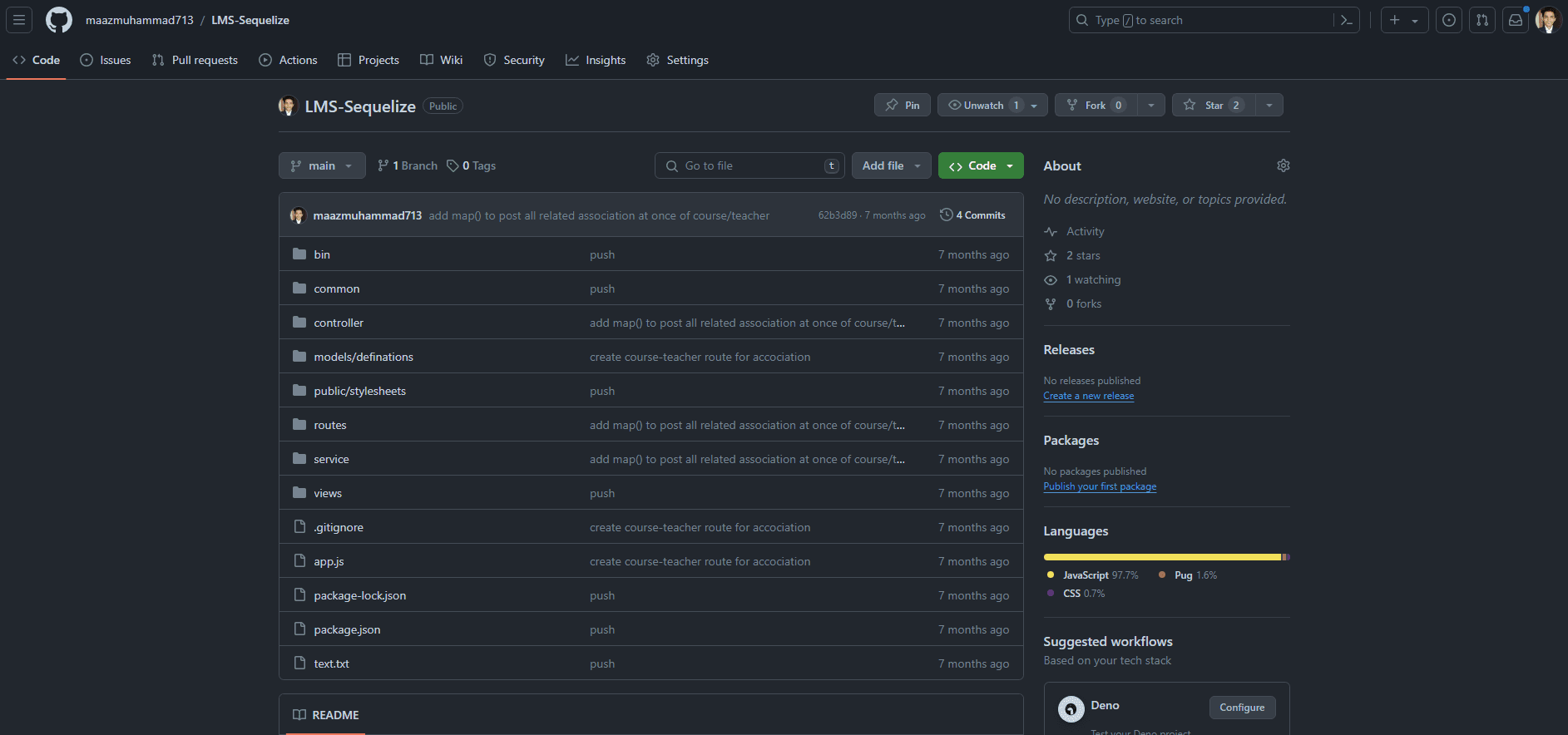Click the Go to file search field
Image resolution: width=1568 pixels, height=735 pixels.
pyautogui.click(x=749, y=165)
